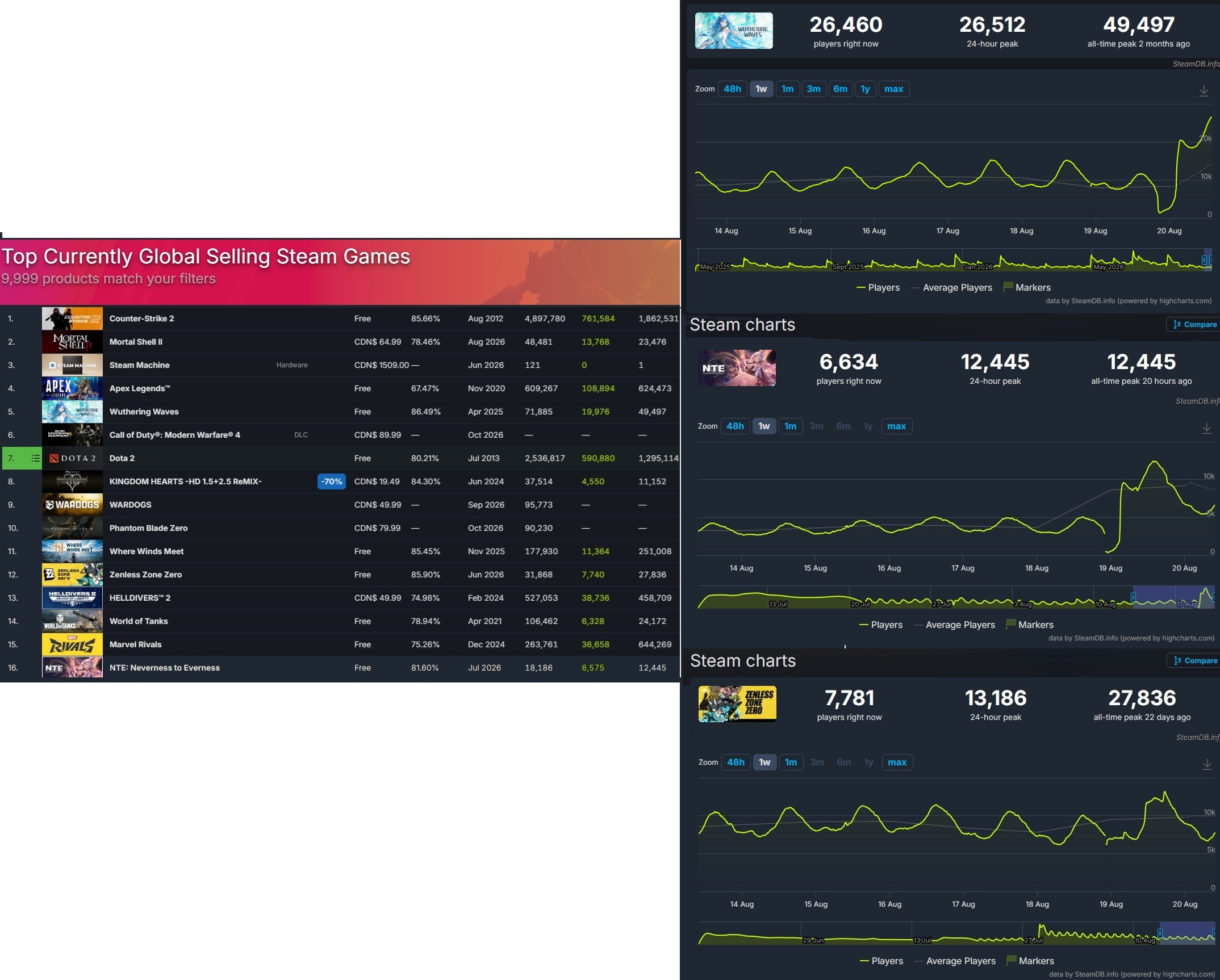This screenshot has height=980, width=1220.
Task: Select 1m zoom on Zenless Zone Zero chart
Action: (791, 763)
